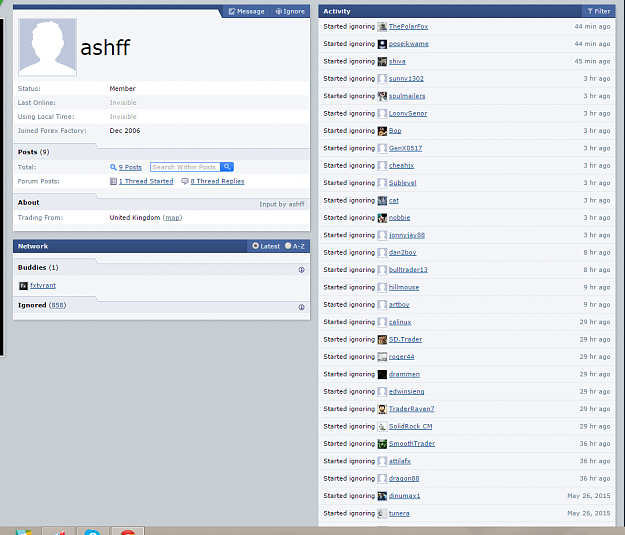
Task: Open edwinsieng's profile link
Action: [407, 391]
